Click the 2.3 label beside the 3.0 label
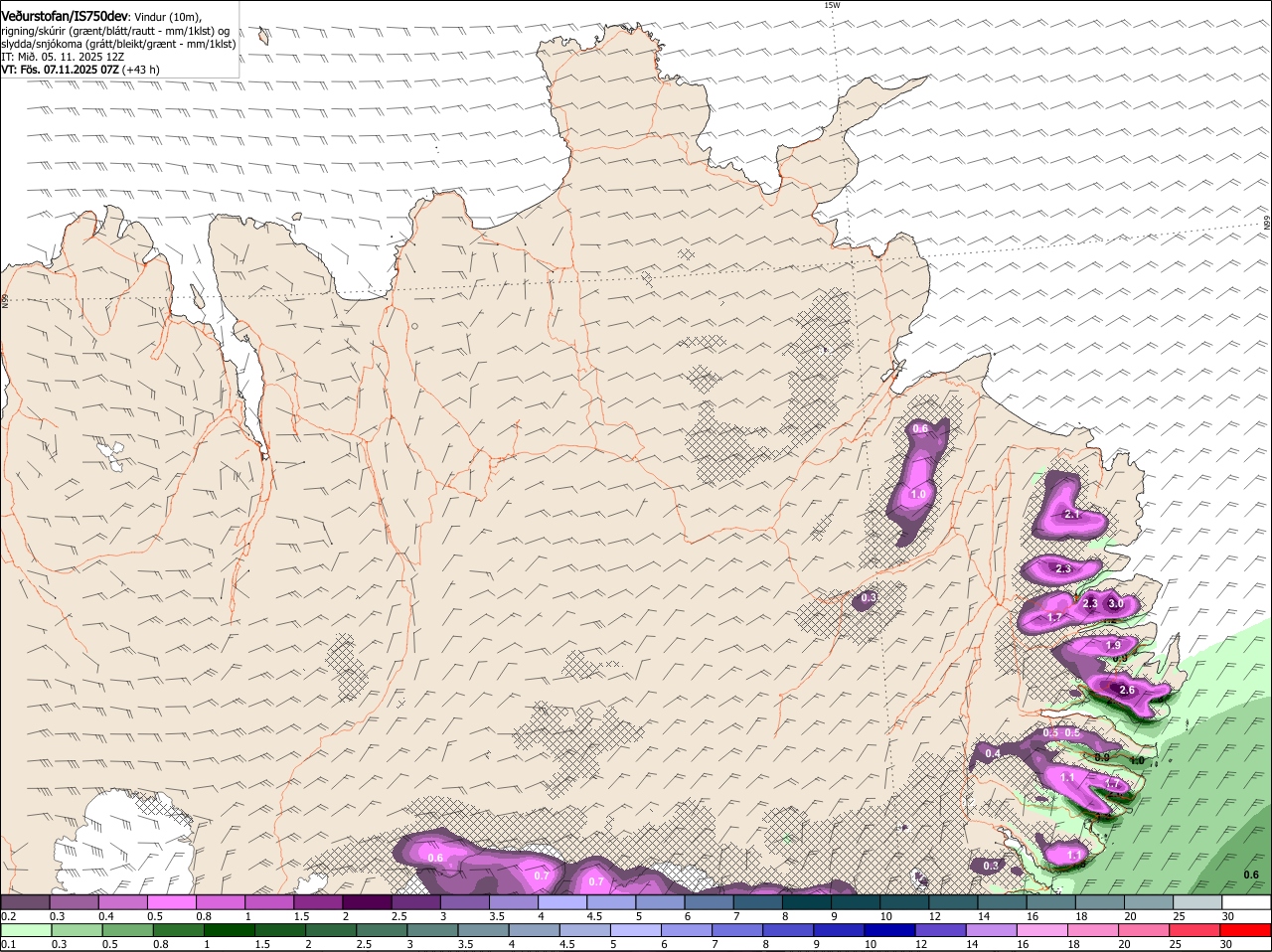1272x952 pixels. click(1089, 603)
